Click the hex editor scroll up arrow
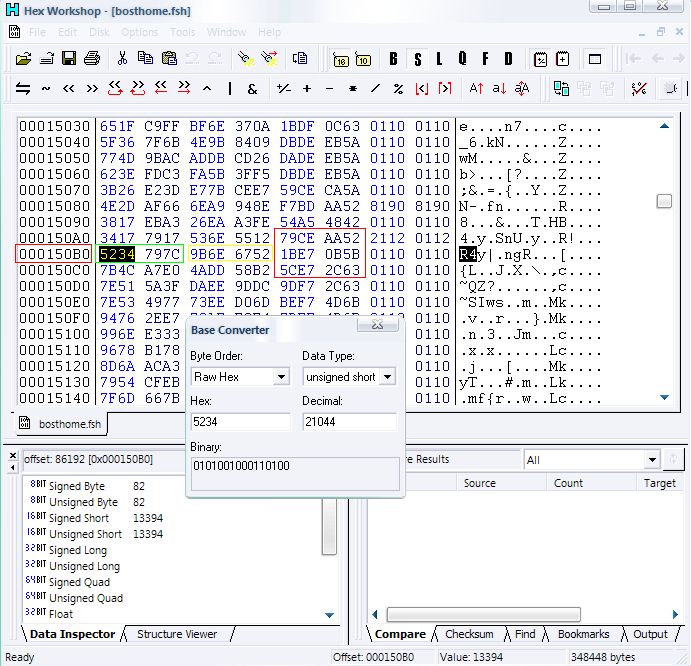This screenshot has height=666, width=691. [665, 127]
